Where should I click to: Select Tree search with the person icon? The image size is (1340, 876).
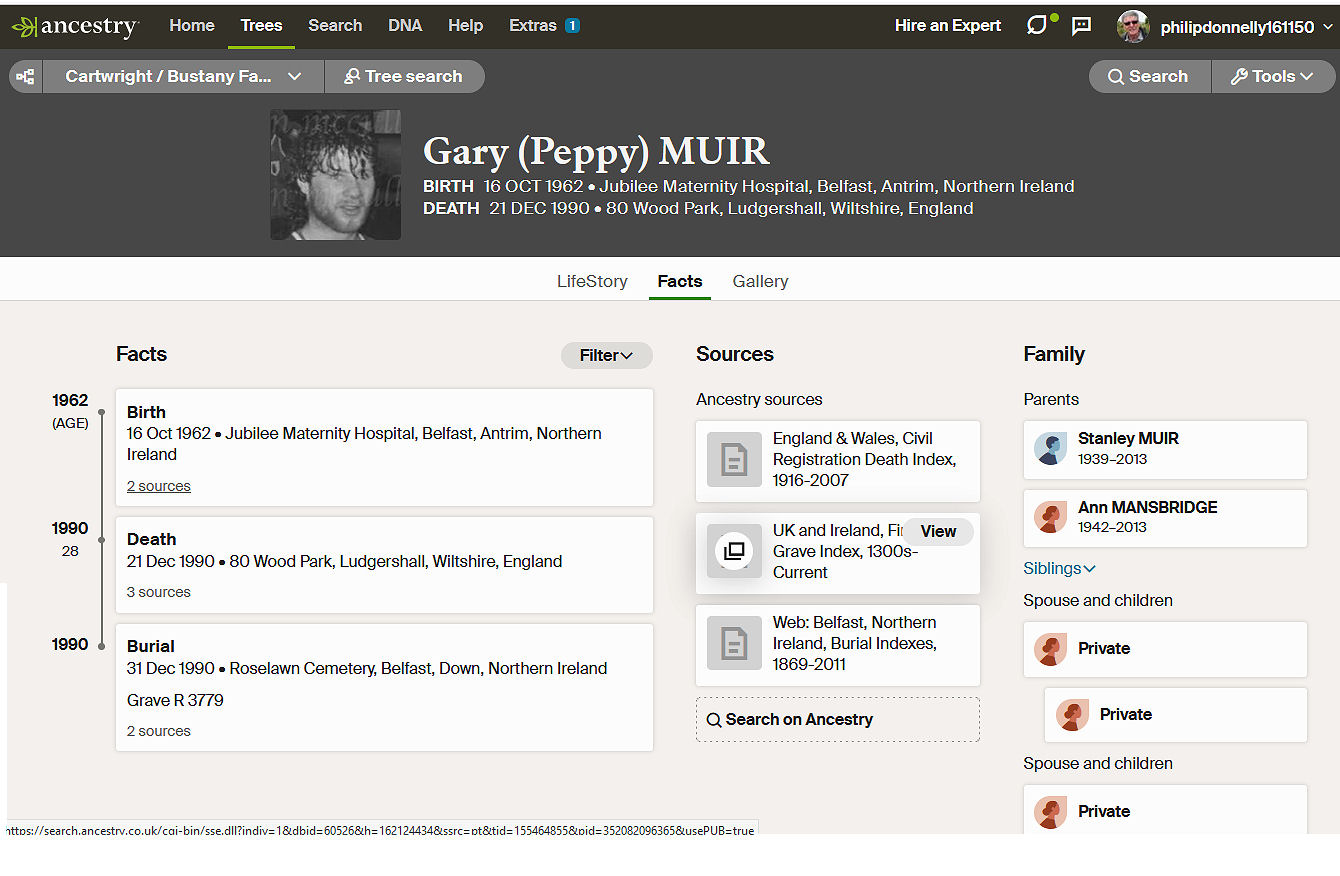(x=404, y=76)
